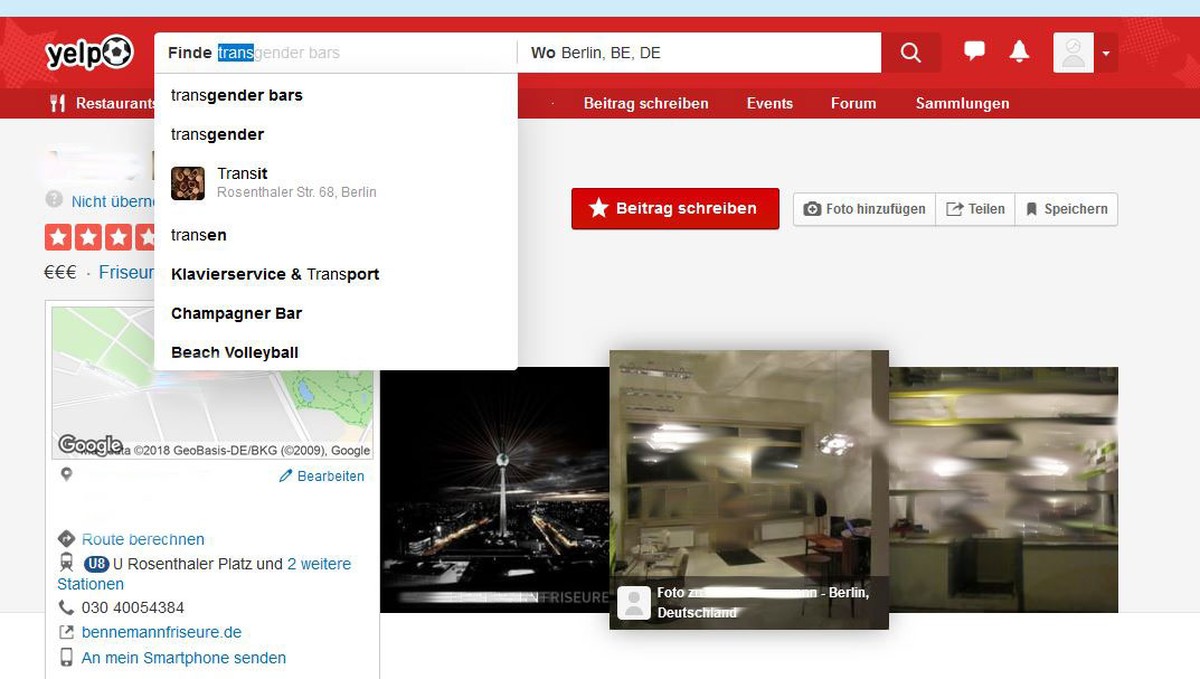This screenshot has width=1200, height=679.
Task: Open the Berlin TV tower night photo
Action: (x=495, y=490)
